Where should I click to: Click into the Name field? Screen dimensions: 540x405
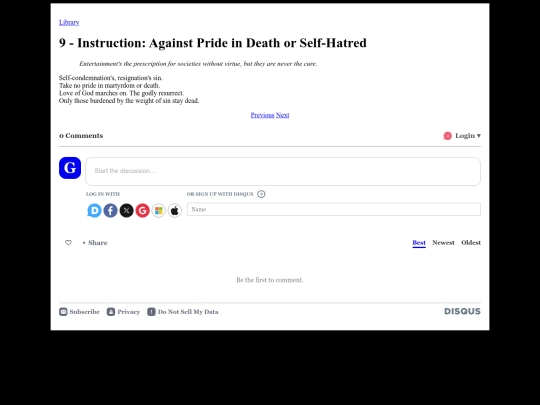tap(334, 209)
